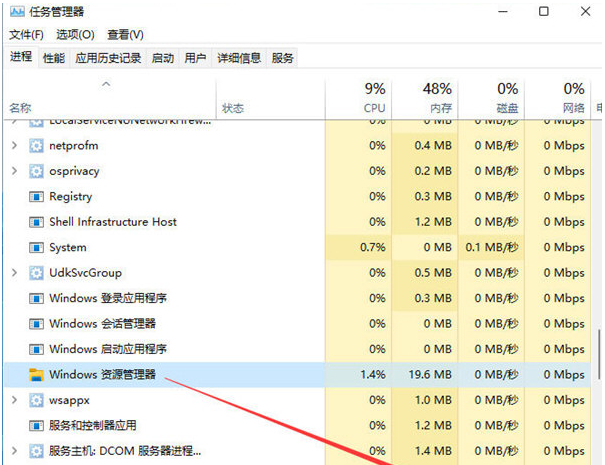This screenshot has width=605, height=465.
Task: Click the Registry process icon
Action: pos(36,197)
